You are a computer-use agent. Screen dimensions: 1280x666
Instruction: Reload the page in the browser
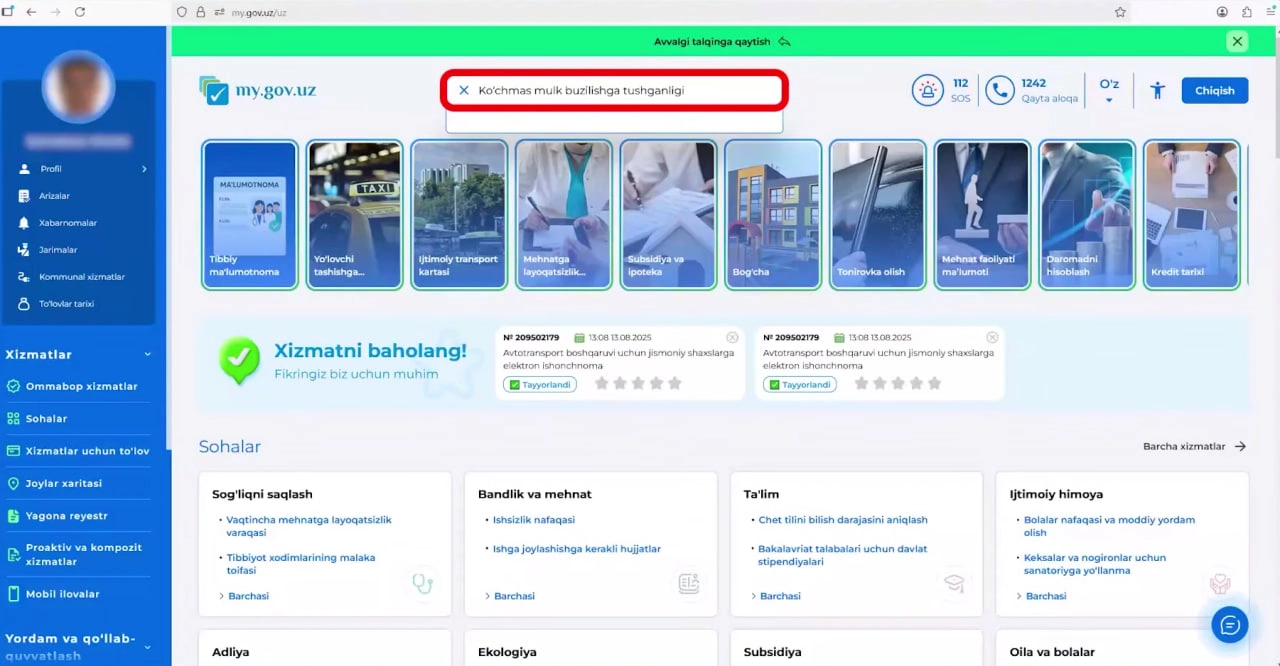point(80,12)
